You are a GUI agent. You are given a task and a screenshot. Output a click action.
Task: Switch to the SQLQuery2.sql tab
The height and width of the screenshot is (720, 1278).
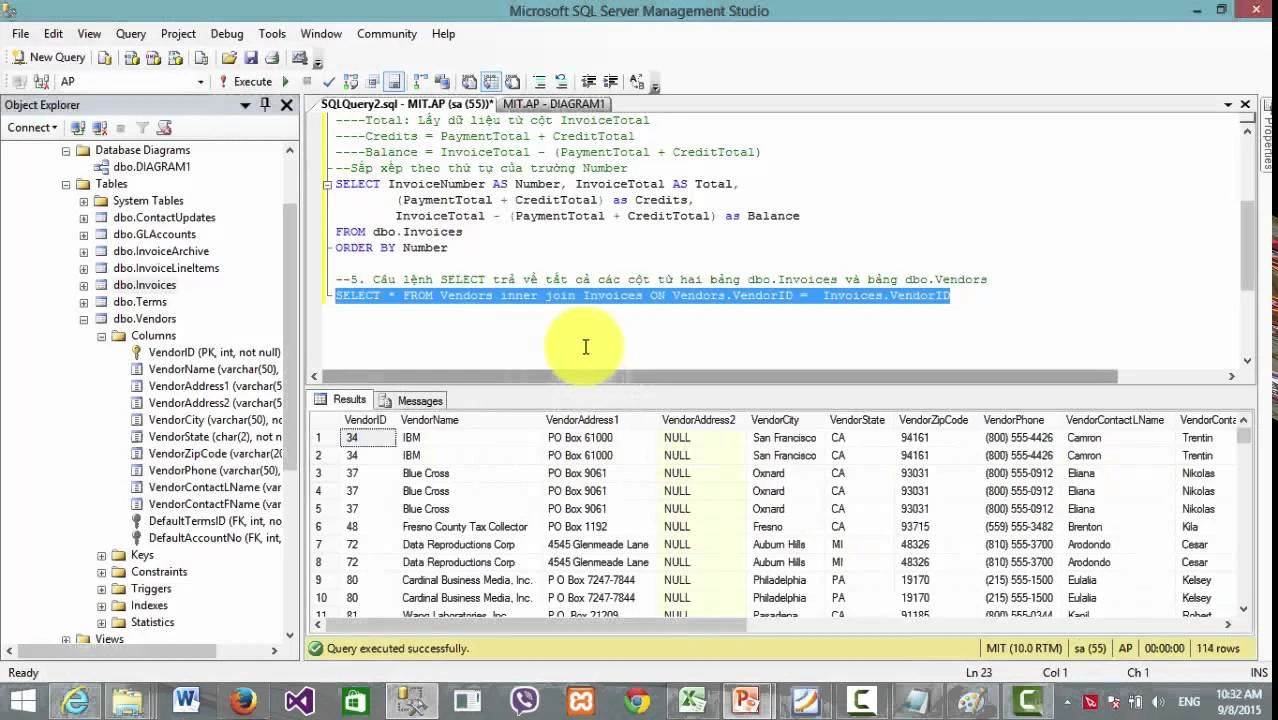click(x=405, y=104)
